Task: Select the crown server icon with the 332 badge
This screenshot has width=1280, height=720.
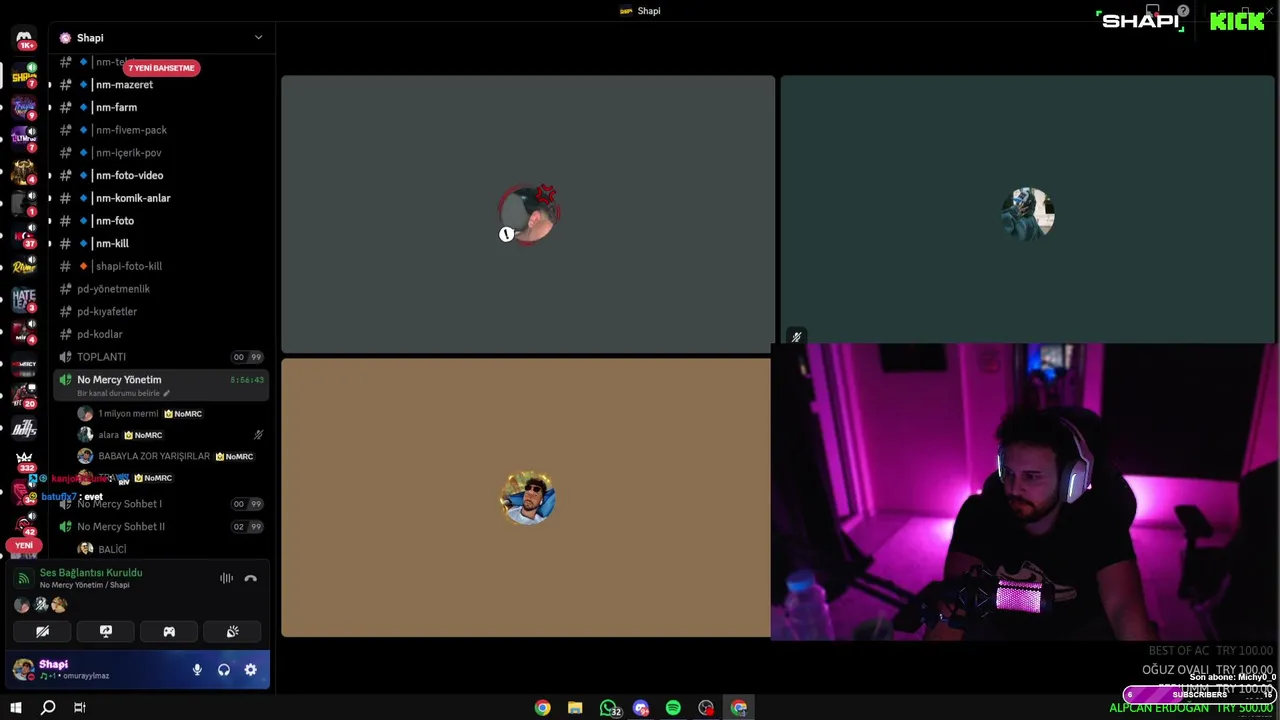Action: 24,460
